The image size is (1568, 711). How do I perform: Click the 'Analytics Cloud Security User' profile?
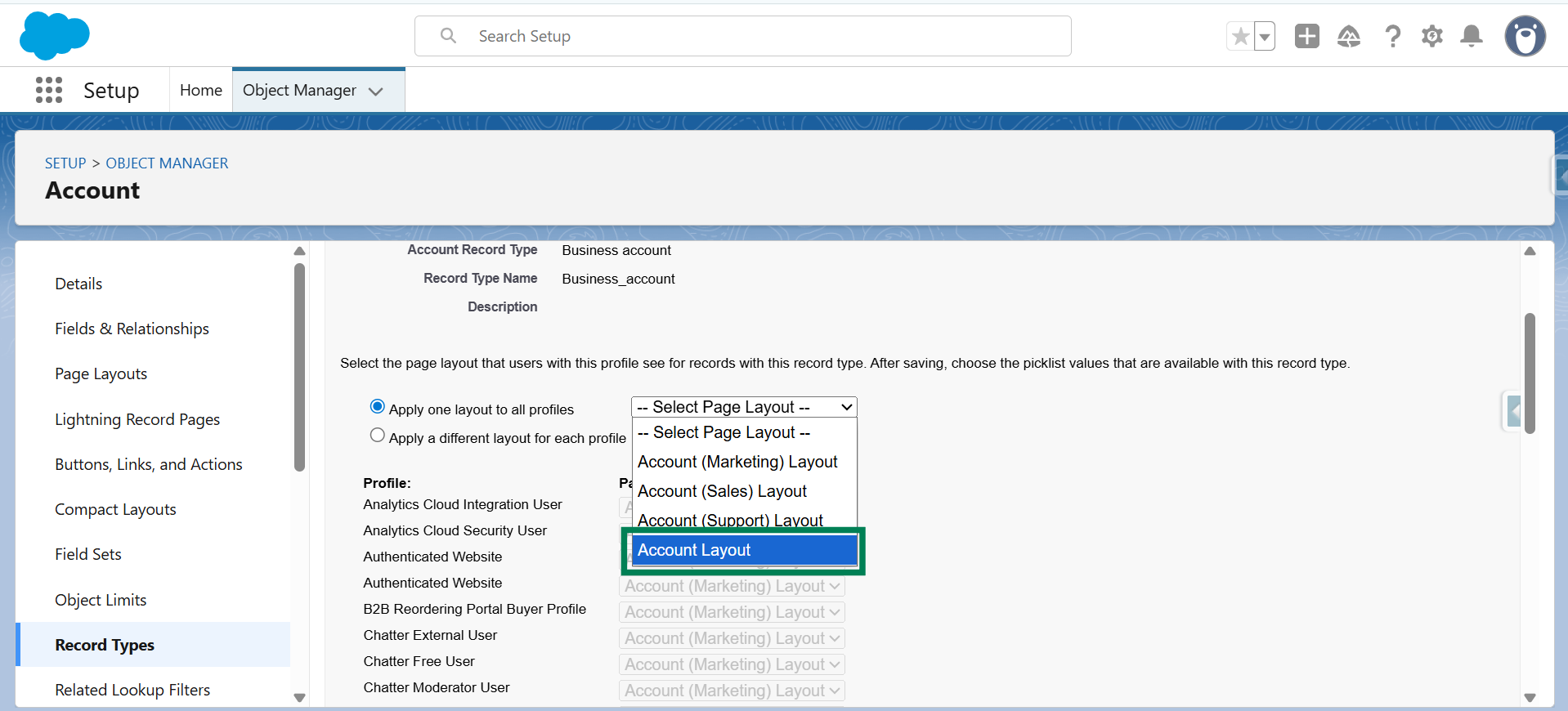[x=455, y=530]
